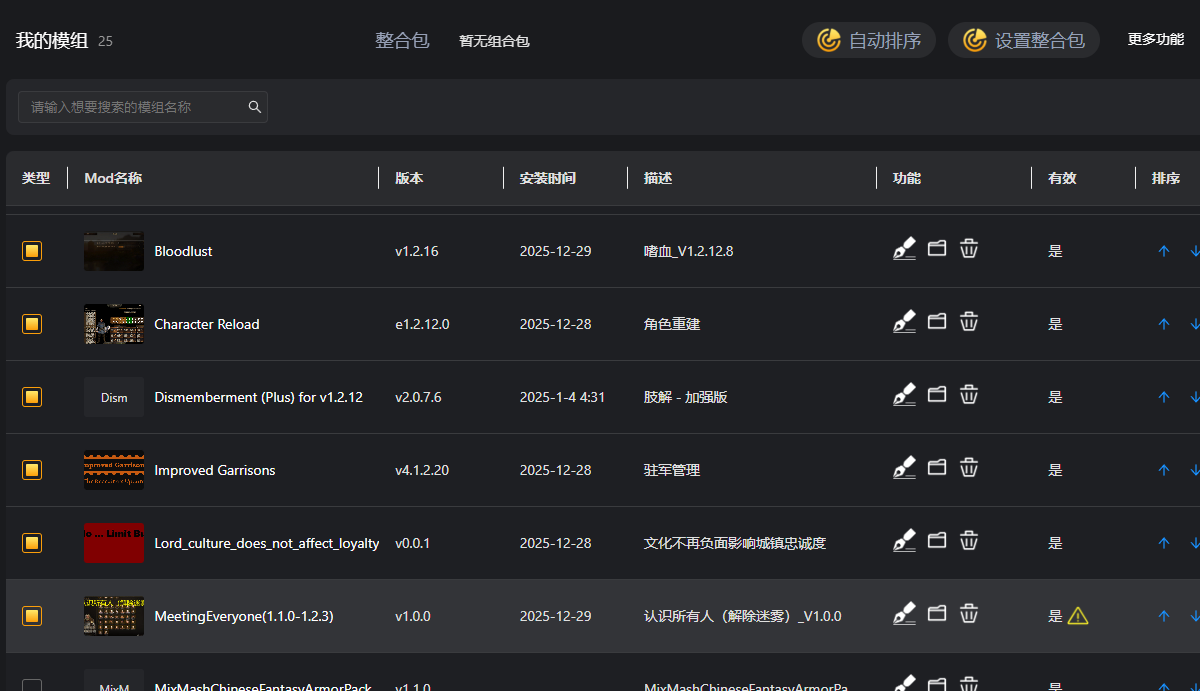Click the magnifier icon in the search bar

[x=255, y=106]
